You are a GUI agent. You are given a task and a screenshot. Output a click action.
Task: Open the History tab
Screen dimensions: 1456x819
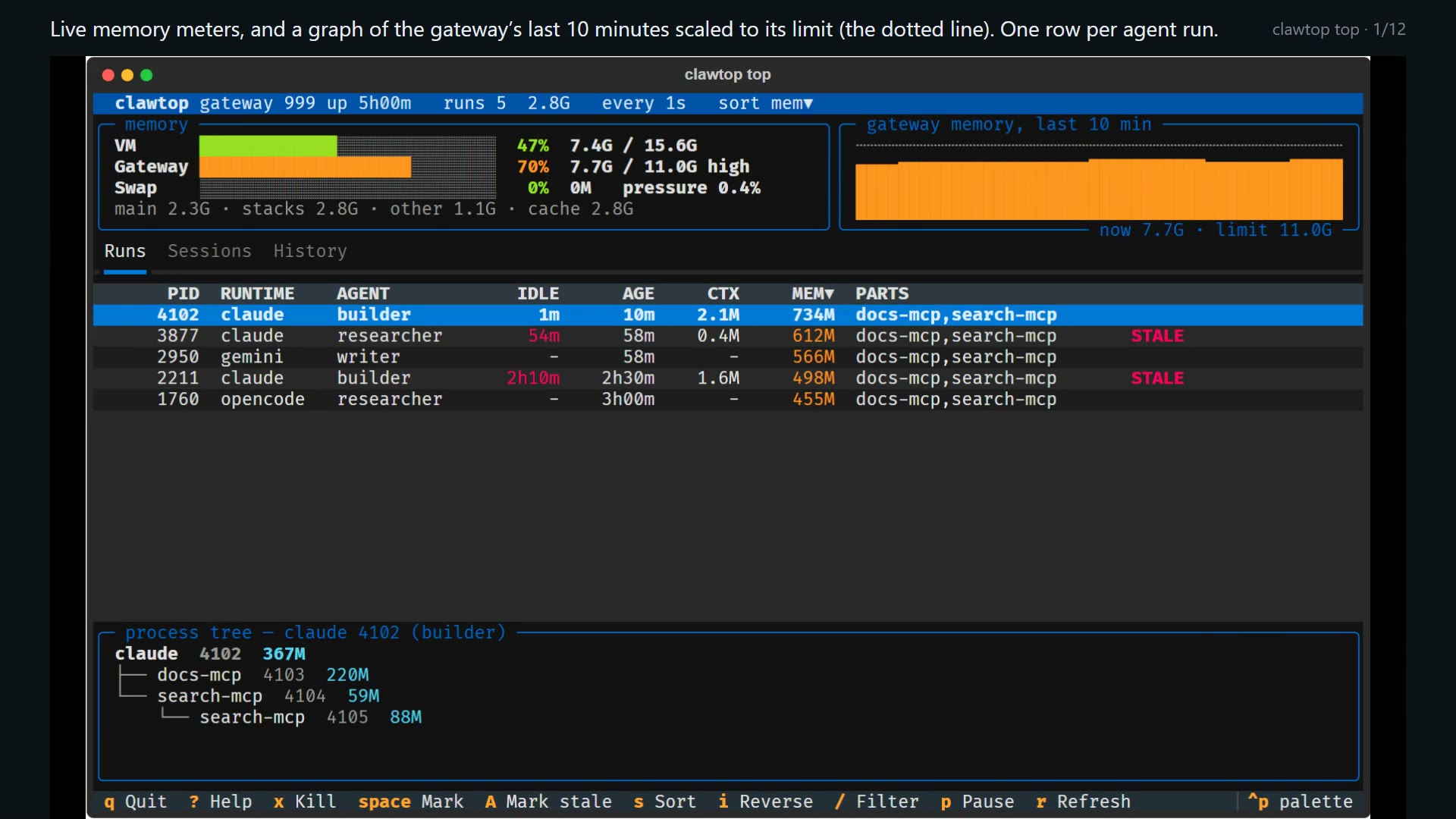pyautogui.click(x=310, y=251)
